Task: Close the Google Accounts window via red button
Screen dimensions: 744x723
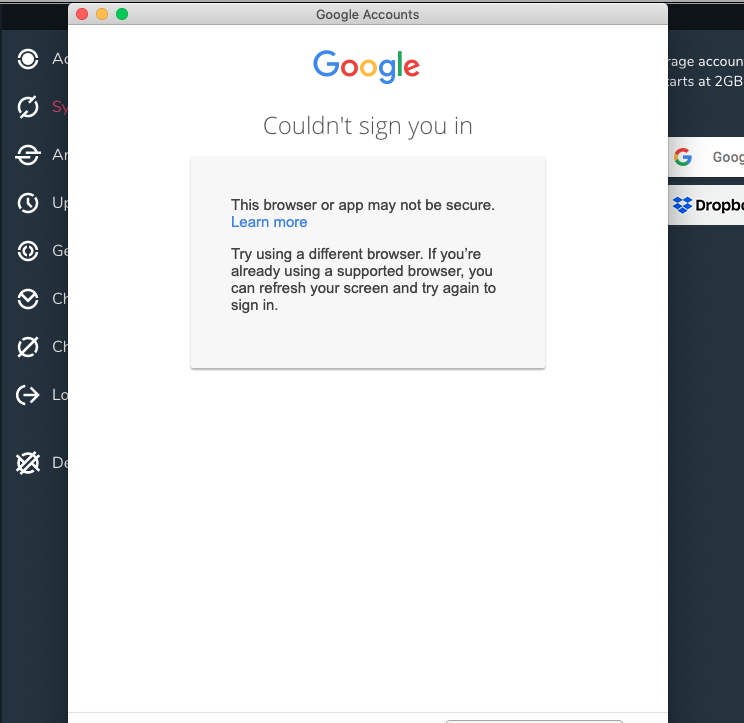Action: click(x=82, y=14)
